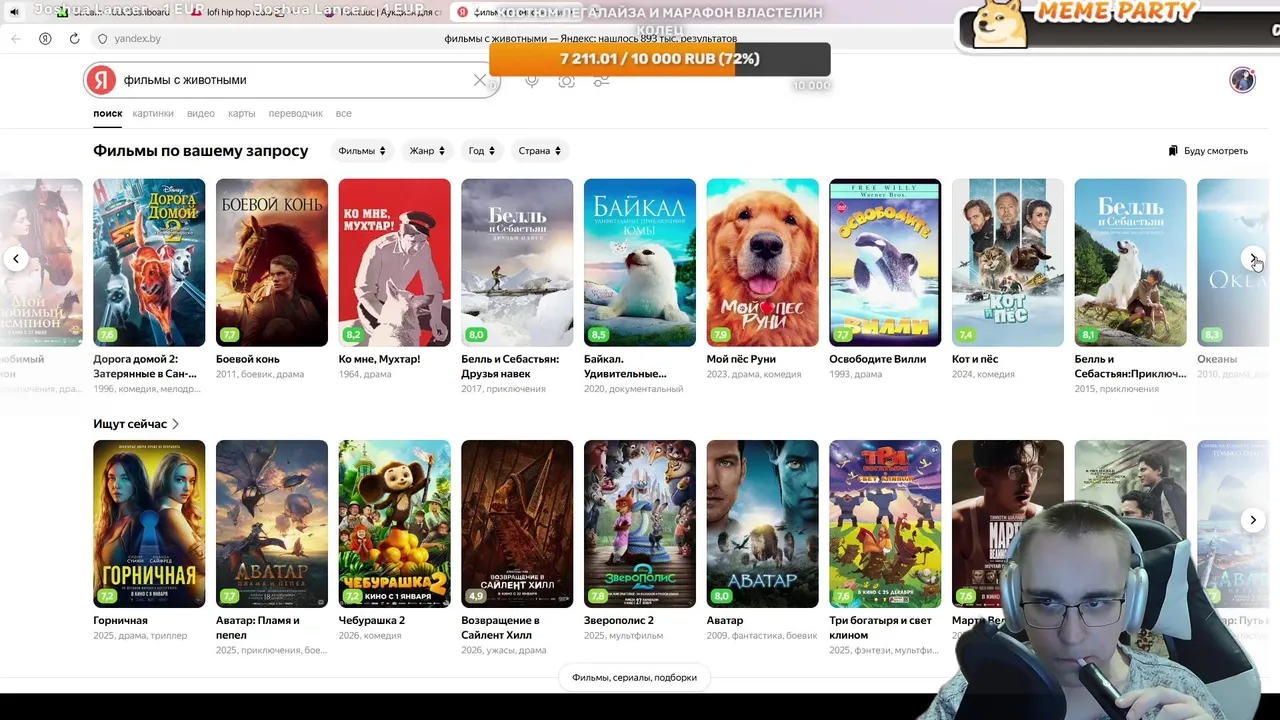Click the Боевой конь horse poster

(272, 263)
